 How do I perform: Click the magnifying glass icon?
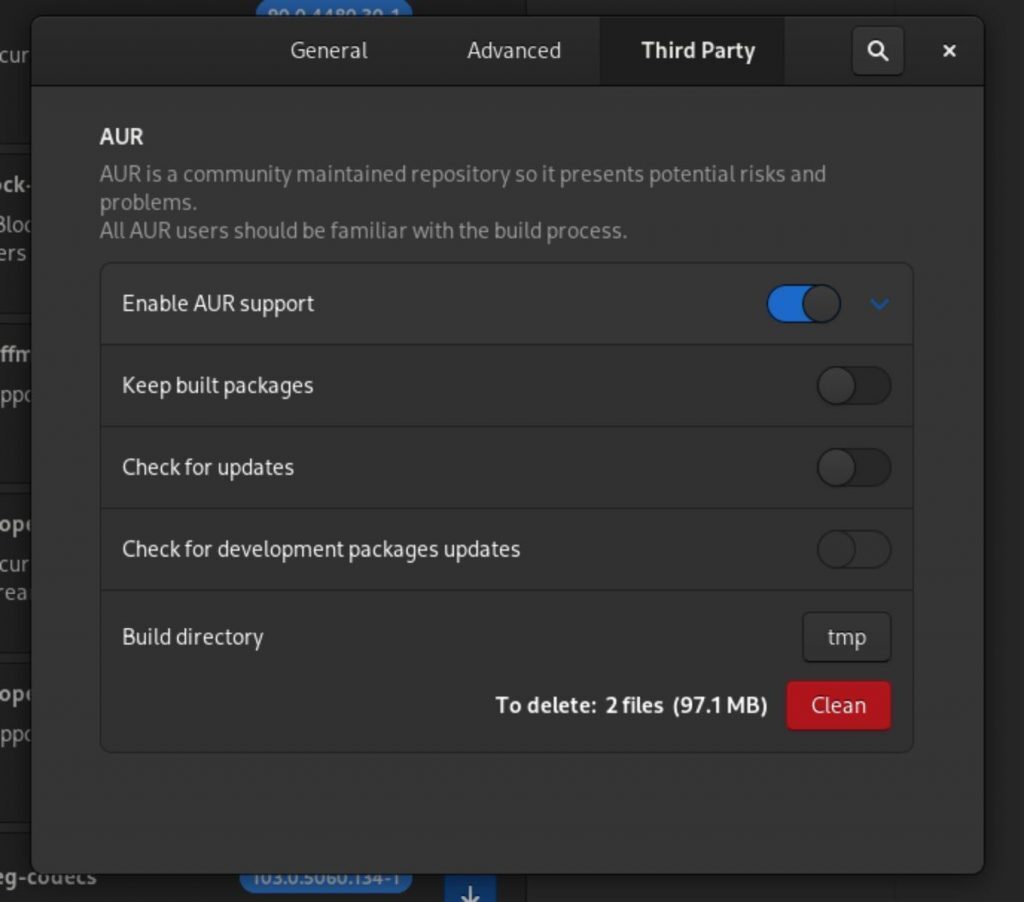click(x=877, y=50)
